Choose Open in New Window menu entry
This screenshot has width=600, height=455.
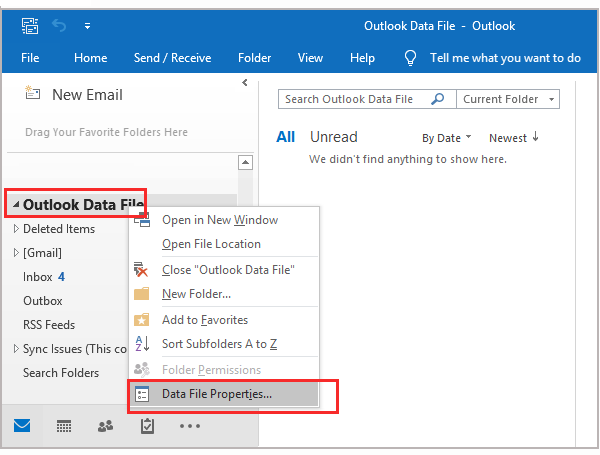pos(220,220)
